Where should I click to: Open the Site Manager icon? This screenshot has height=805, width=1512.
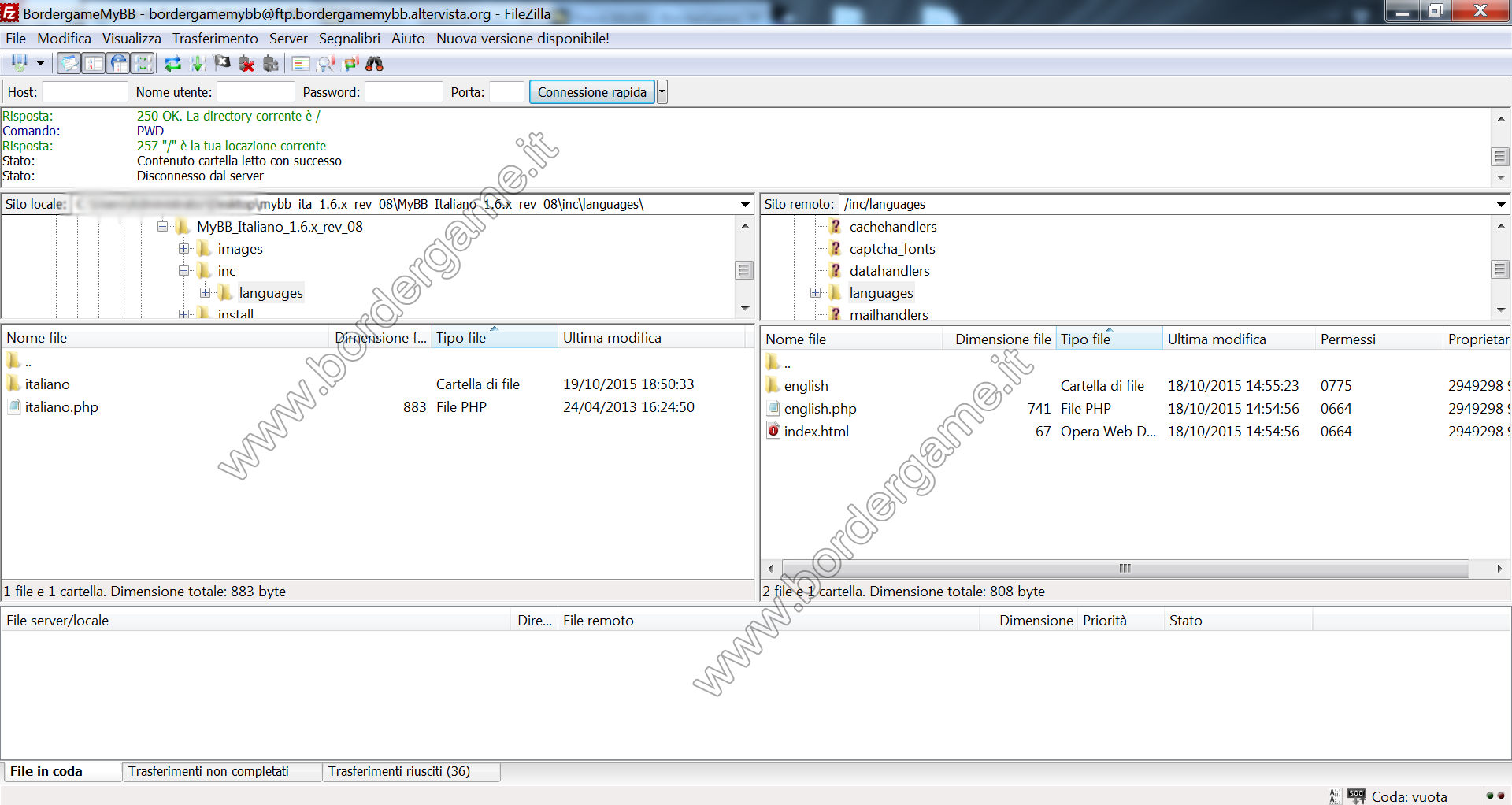pyautogui.click(x=19, y=63)
